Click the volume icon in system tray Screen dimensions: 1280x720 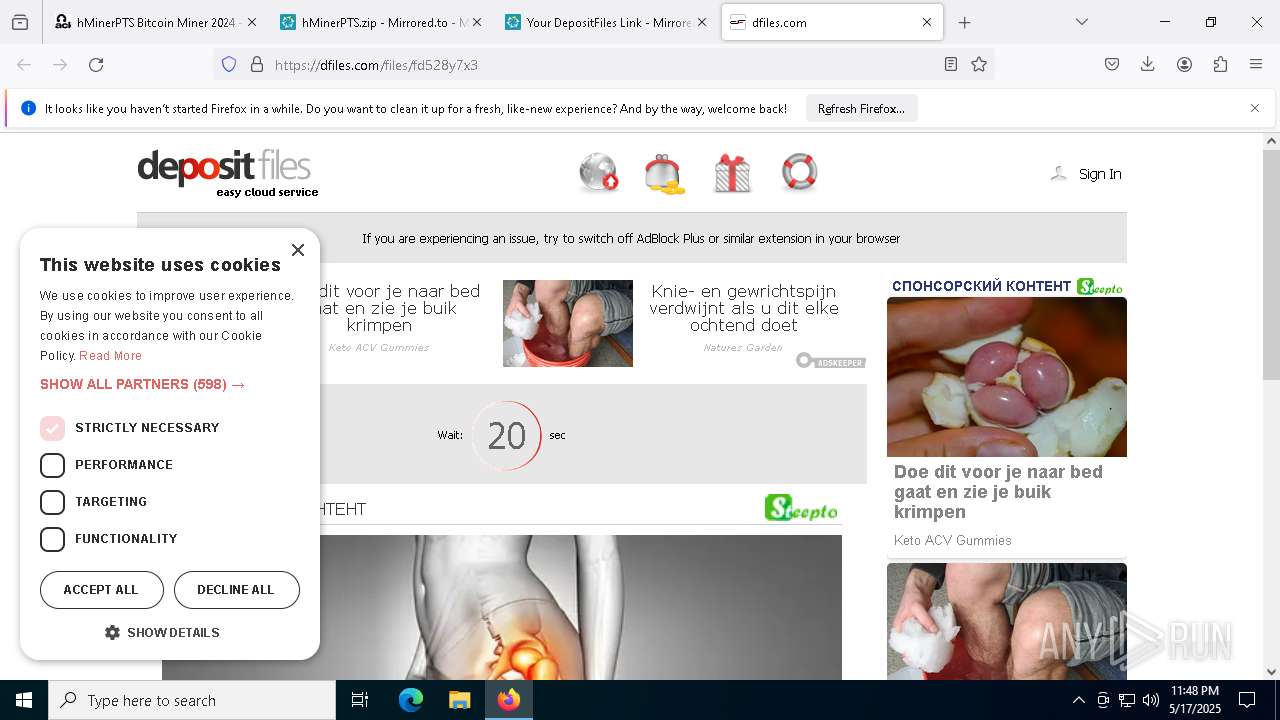[1151, 700]
